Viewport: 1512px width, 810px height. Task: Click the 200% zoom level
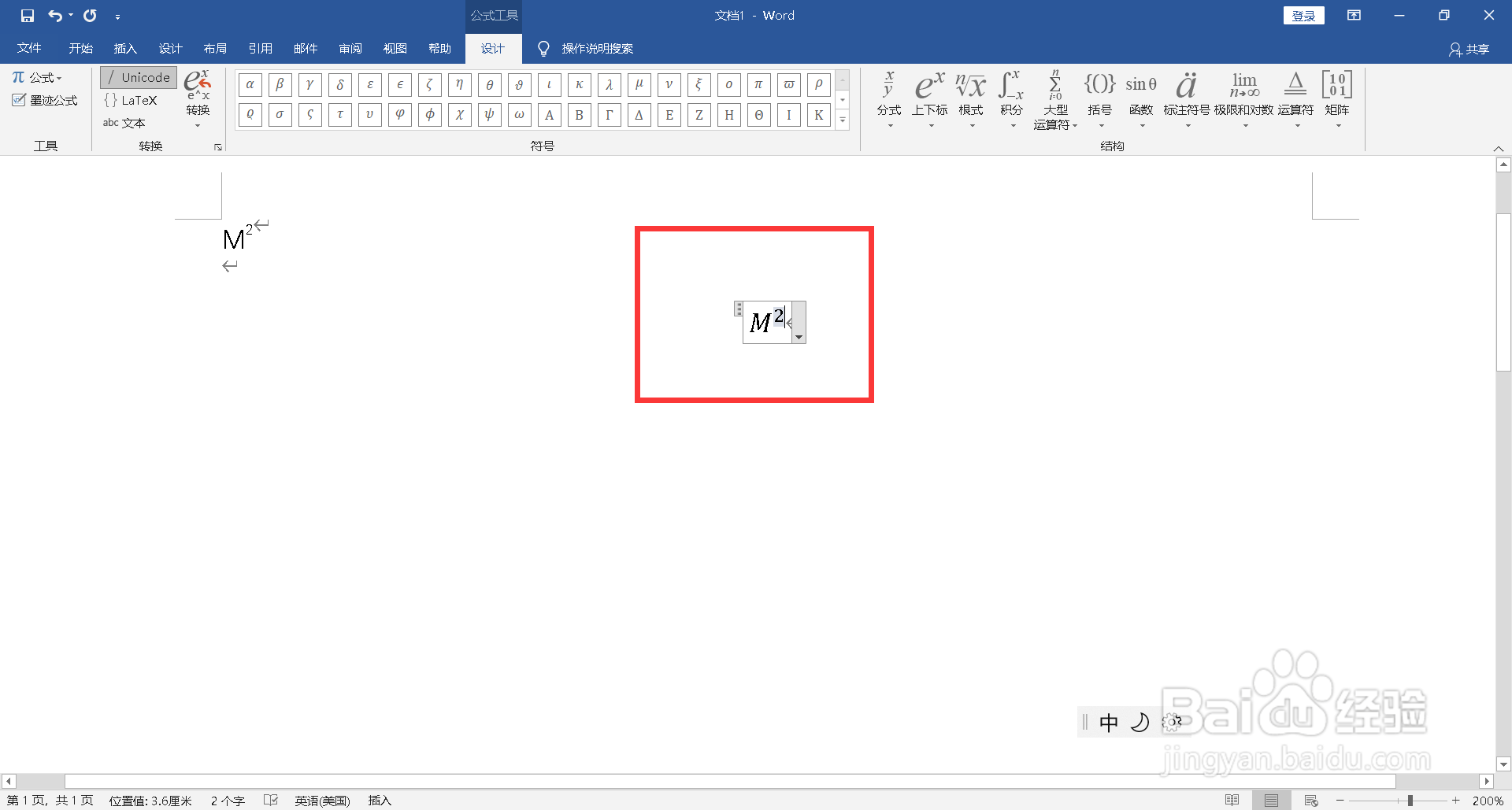click(x=1488, y=801)
